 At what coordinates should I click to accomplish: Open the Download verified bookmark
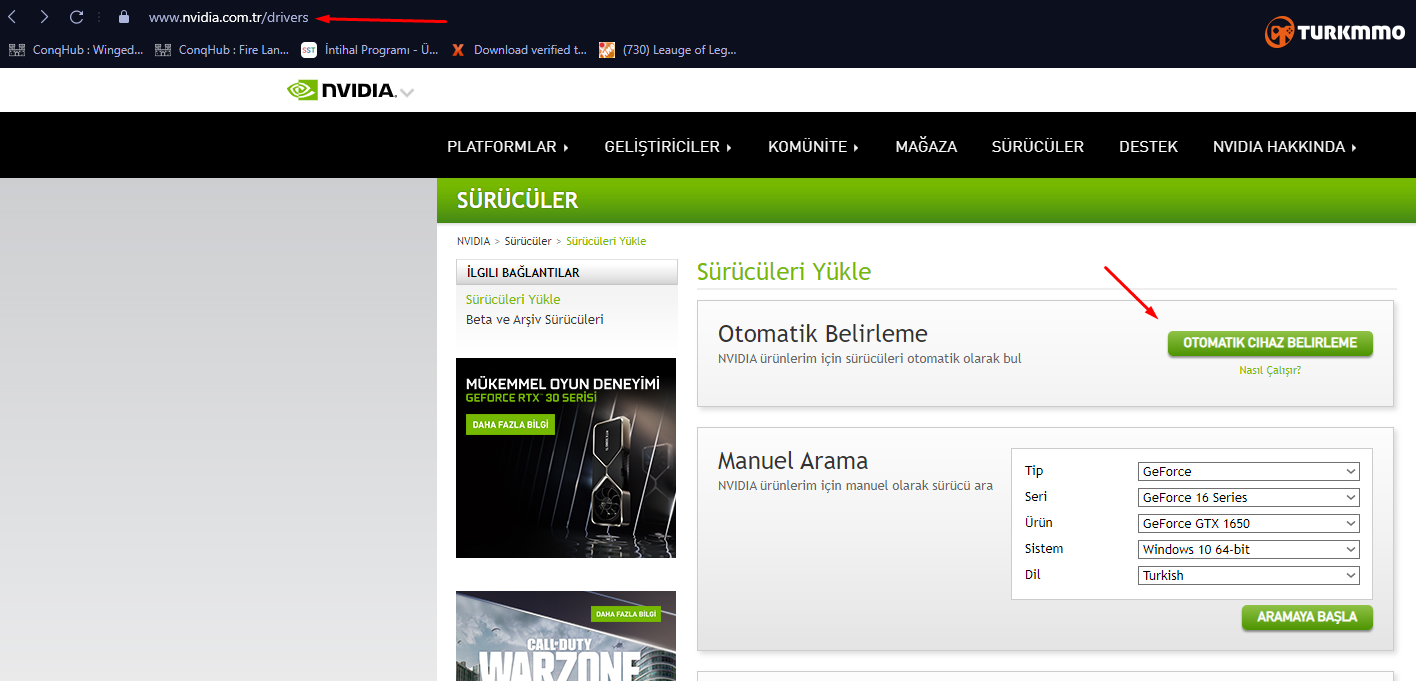519,50
